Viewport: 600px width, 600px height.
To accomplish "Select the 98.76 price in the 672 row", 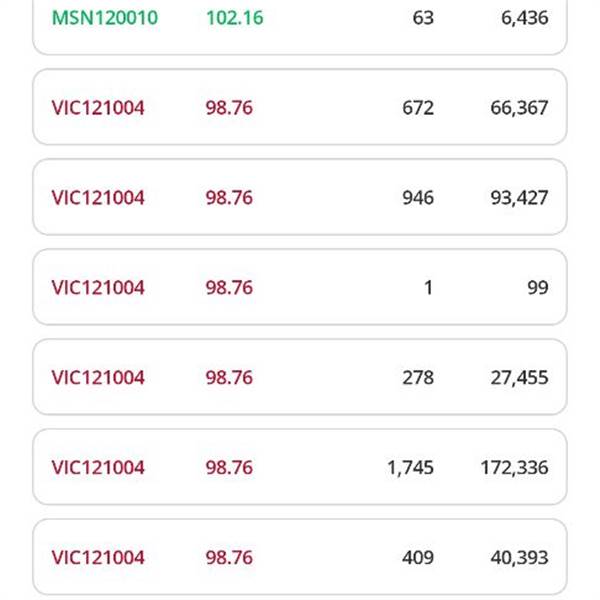I will 229,108.
